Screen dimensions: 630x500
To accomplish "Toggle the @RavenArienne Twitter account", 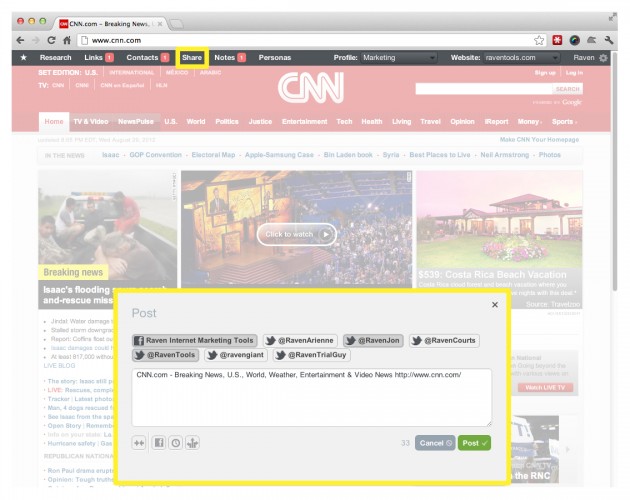I will [x=300, y=340].
